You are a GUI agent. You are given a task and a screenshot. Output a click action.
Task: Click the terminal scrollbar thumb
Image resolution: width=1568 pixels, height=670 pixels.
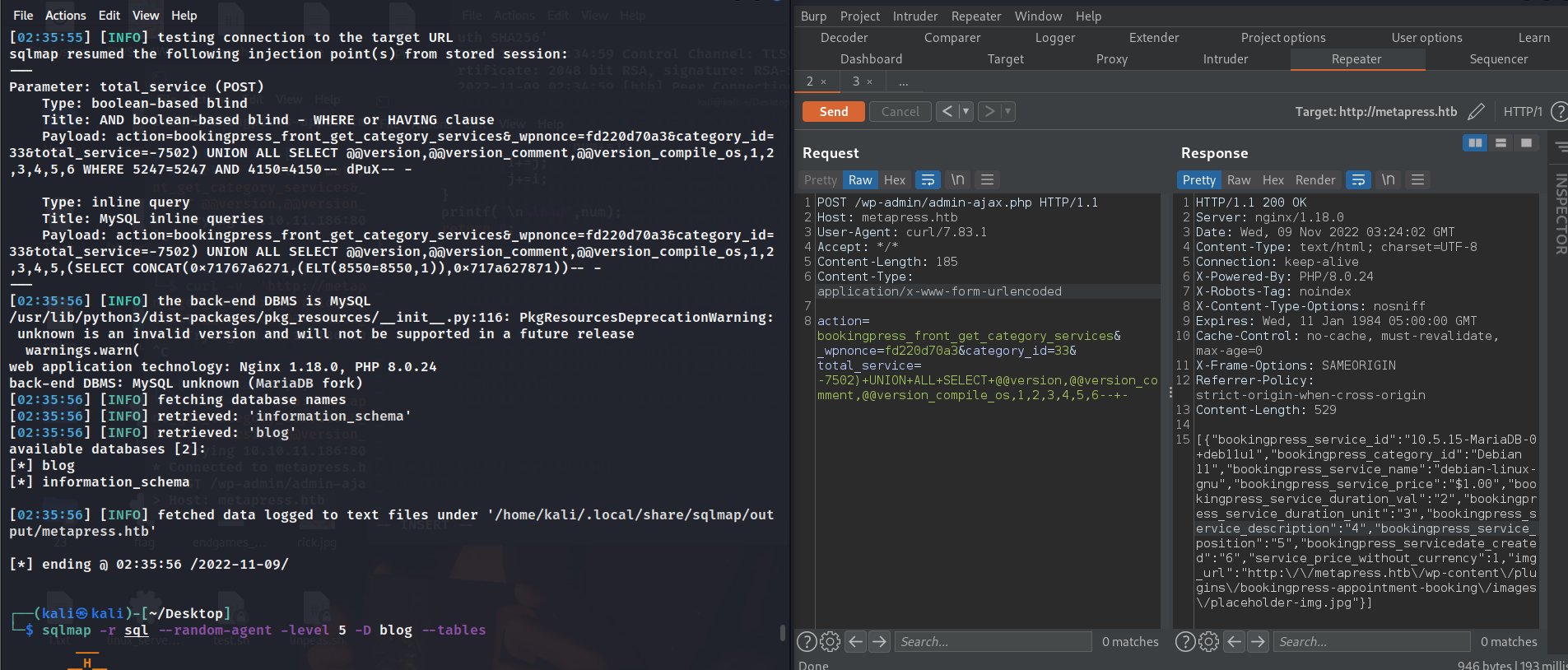782,632
